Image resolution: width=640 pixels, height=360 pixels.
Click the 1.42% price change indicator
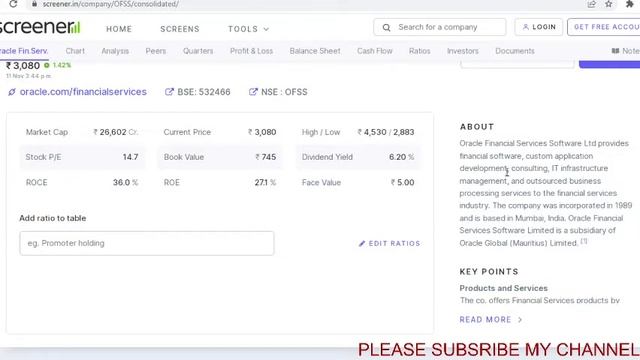[58, 65]
